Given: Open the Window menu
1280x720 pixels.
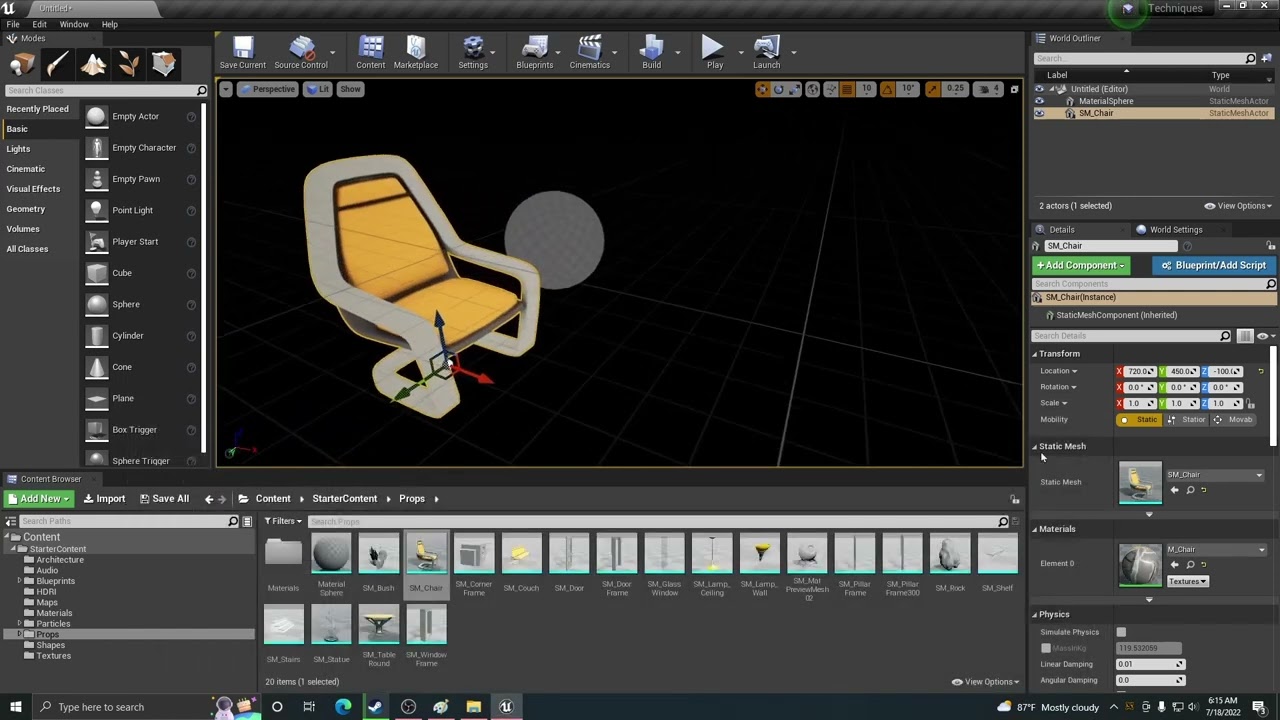Looking at the screenshot, I should (x=74, y=24).
